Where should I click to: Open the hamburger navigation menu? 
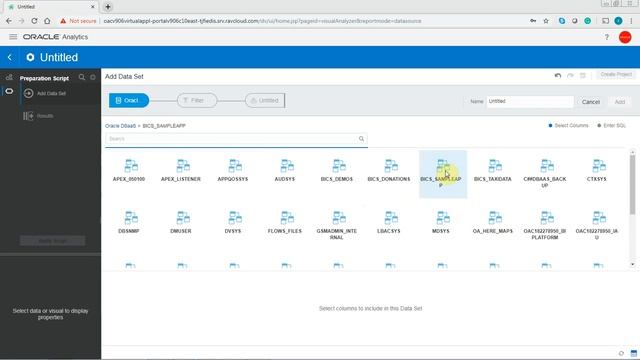click(x=13, y=37)
